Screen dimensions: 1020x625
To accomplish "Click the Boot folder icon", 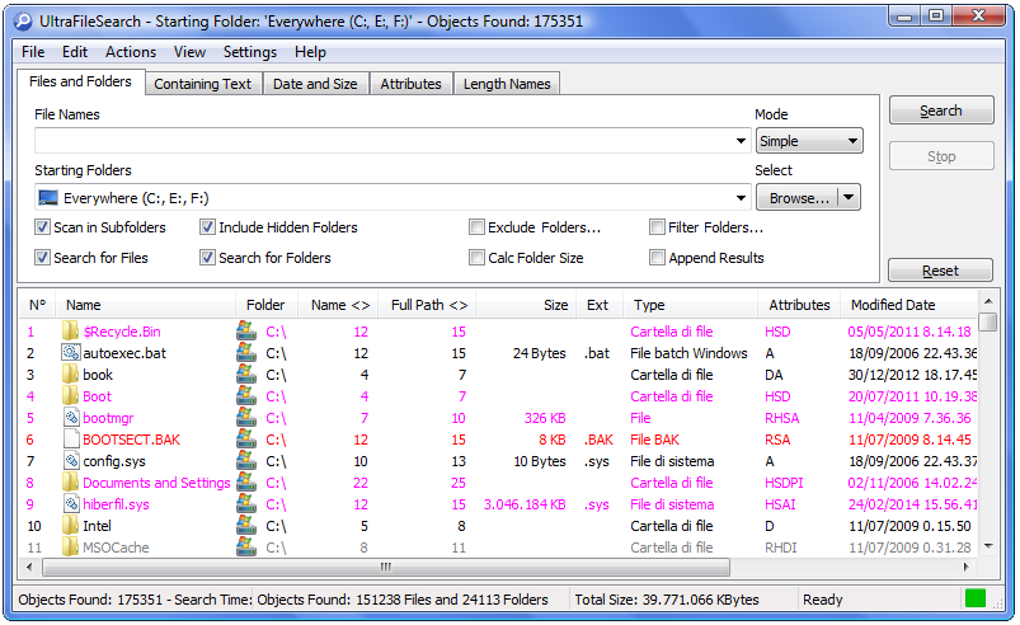I will 70,395.
